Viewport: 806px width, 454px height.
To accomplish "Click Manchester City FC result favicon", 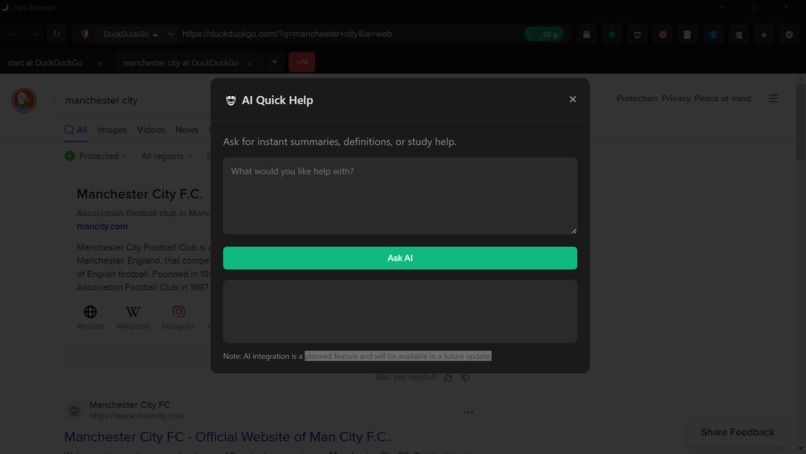I will tap(75, 410).
